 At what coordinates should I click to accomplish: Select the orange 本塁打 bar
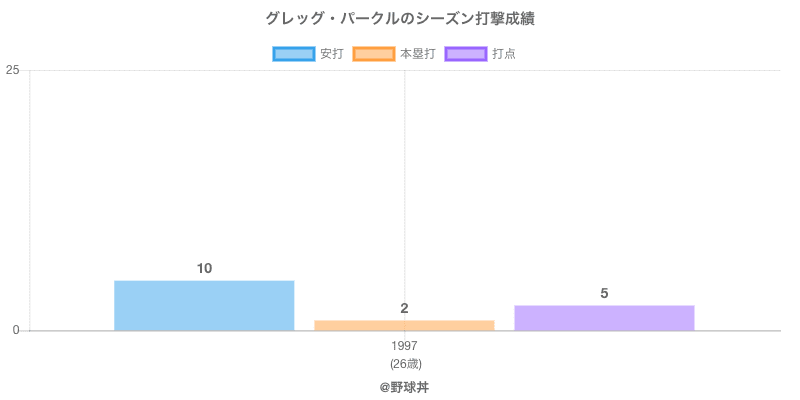(404, 325)
